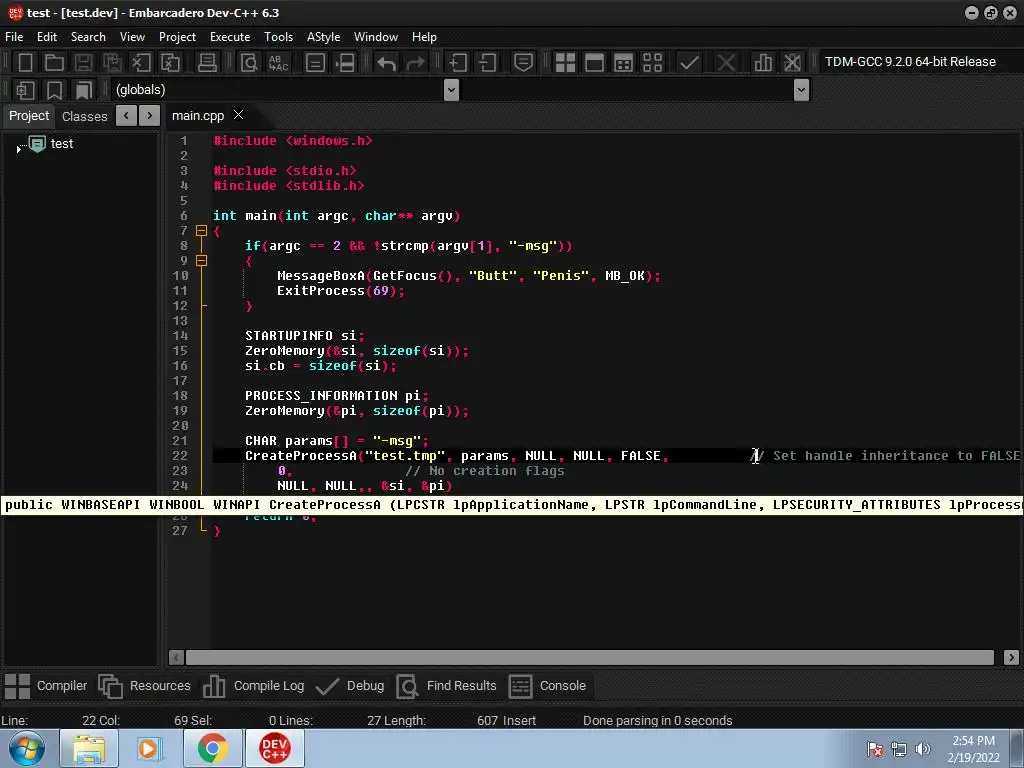
Task: Click the Insert snippet icon beside bookmarks
Action: coord(25,89)
